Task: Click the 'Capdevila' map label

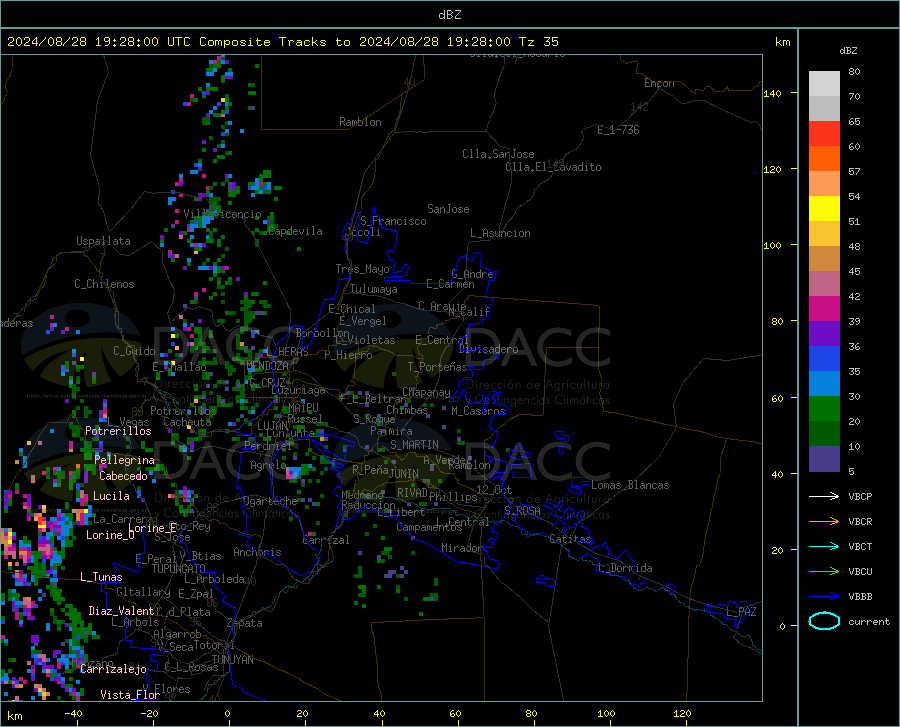Action: (x=295, y=231)
